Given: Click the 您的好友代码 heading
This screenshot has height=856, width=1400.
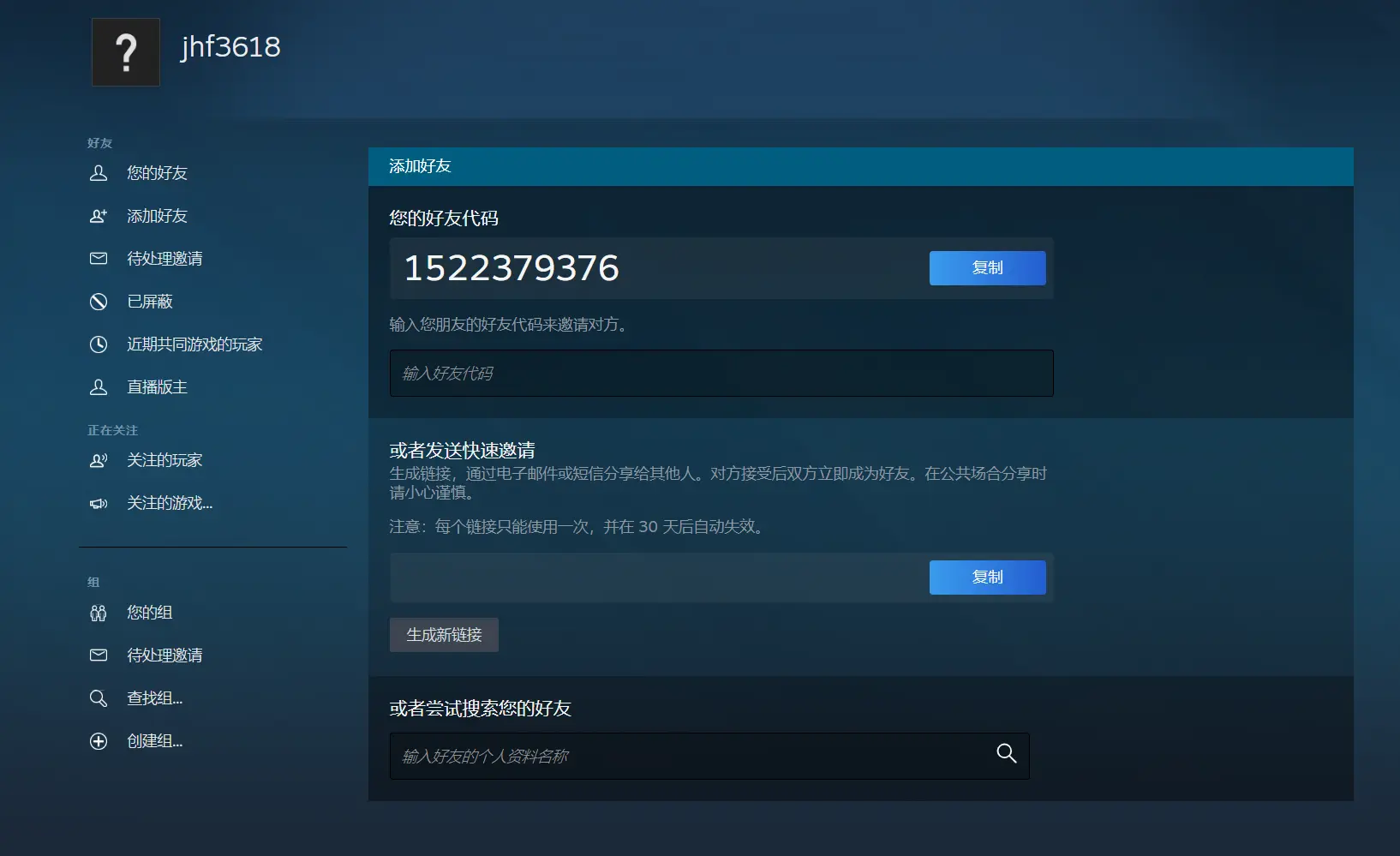Looking at the screenshot, I should (x=444, y=218).
